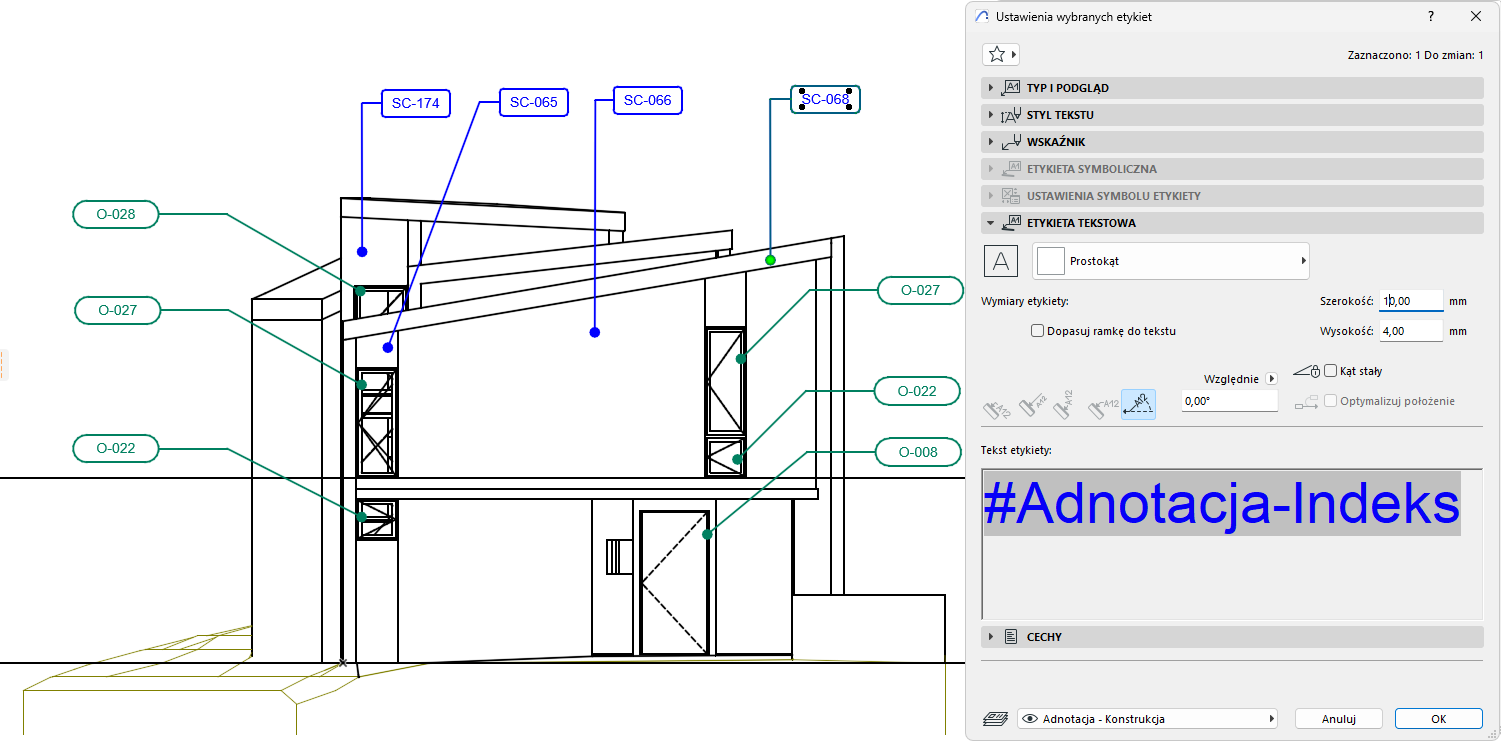Tick the Optymalizuj położenie checkbox
The height and width of the screenshot is (741, 1501).
[1330, 401]
